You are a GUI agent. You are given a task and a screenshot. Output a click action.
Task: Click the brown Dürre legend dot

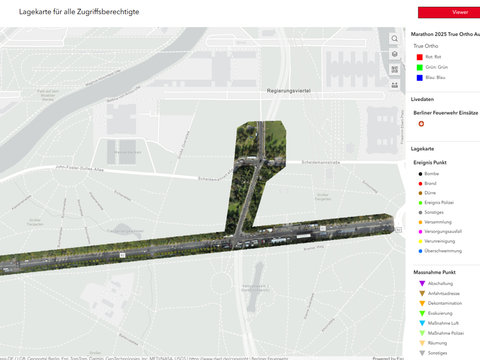coord(420,193)
